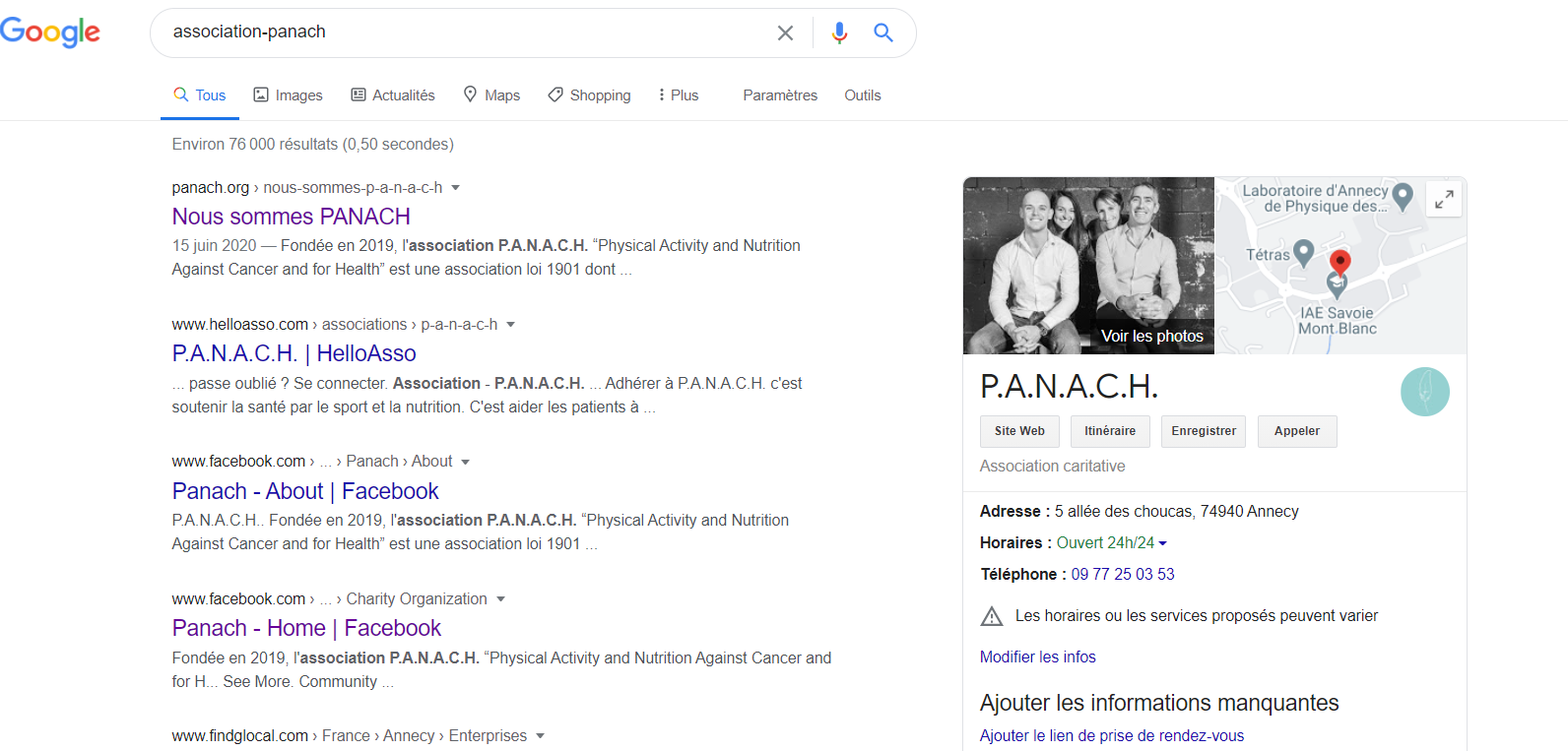Expand the map with the fullscreen icon
The width and height of the screenshot is (1568, 751).
(x=1444, y=199)
